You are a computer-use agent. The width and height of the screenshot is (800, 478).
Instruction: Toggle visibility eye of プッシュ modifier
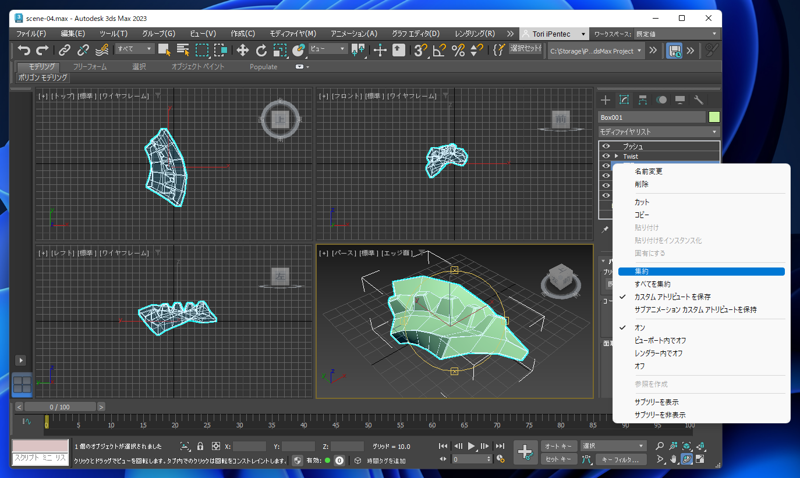606,146
